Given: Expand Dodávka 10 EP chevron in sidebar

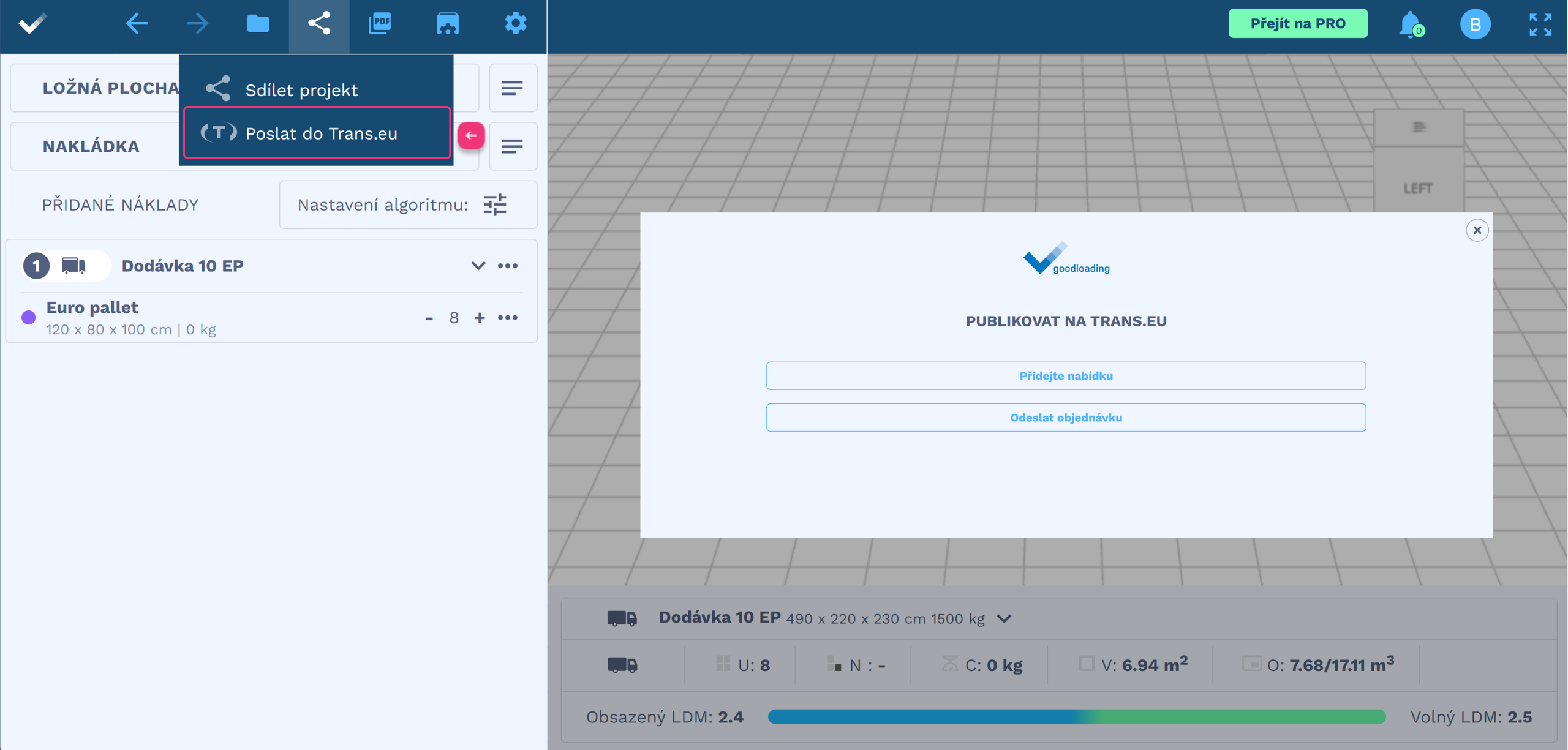Looking at the screenshot, I should click(478, 266).
